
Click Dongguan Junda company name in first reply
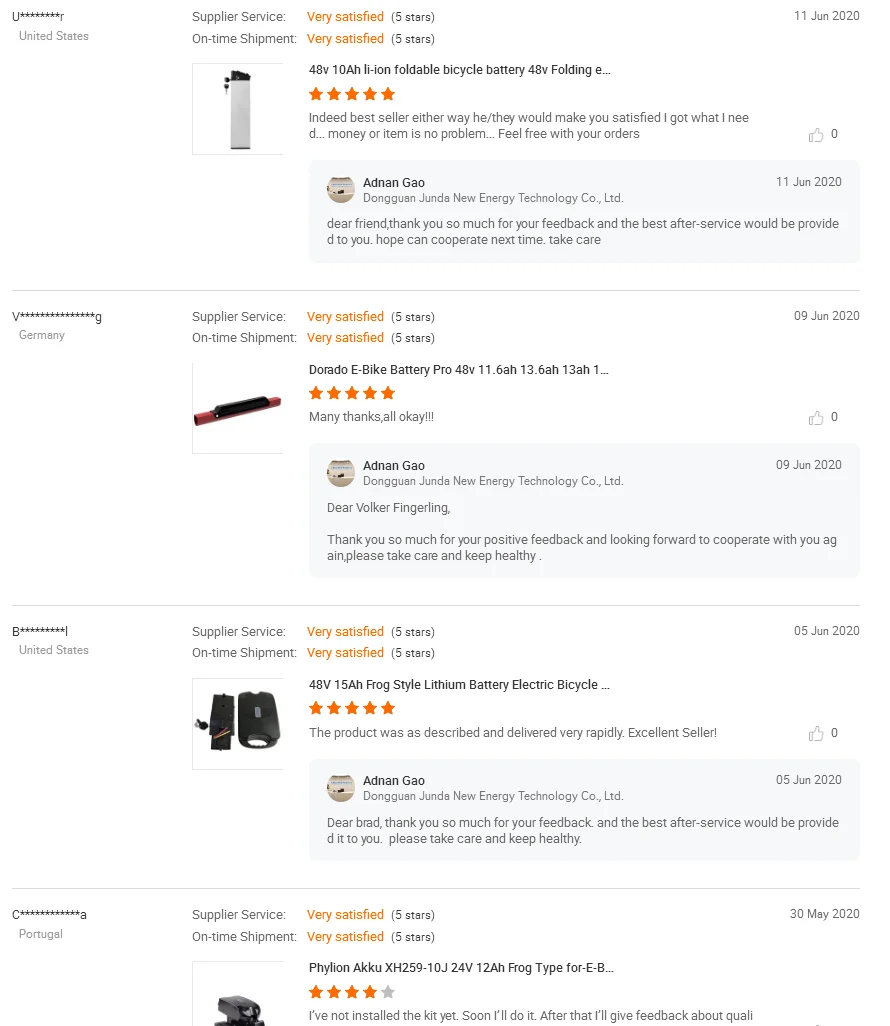(493, 198)
